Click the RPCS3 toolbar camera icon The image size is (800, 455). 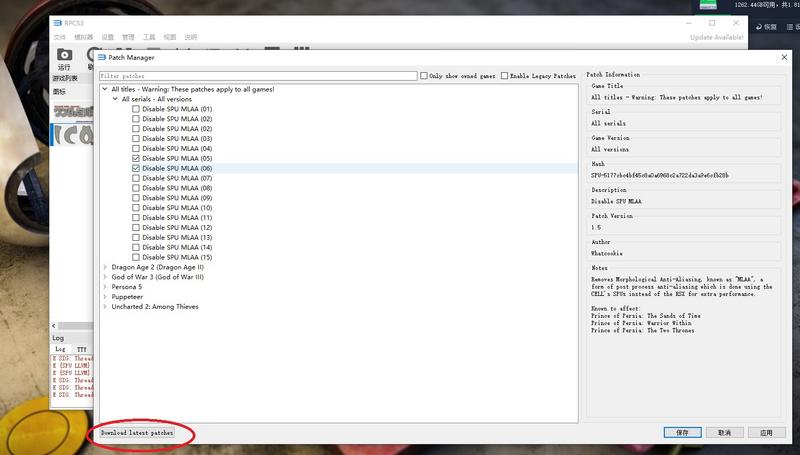click(x=64, y=55)
